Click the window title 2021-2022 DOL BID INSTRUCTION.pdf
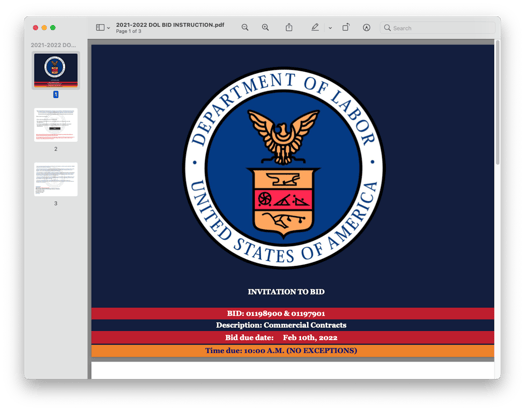Image resolution: width=525 pixels, height=411 pixels. [170, 25]
